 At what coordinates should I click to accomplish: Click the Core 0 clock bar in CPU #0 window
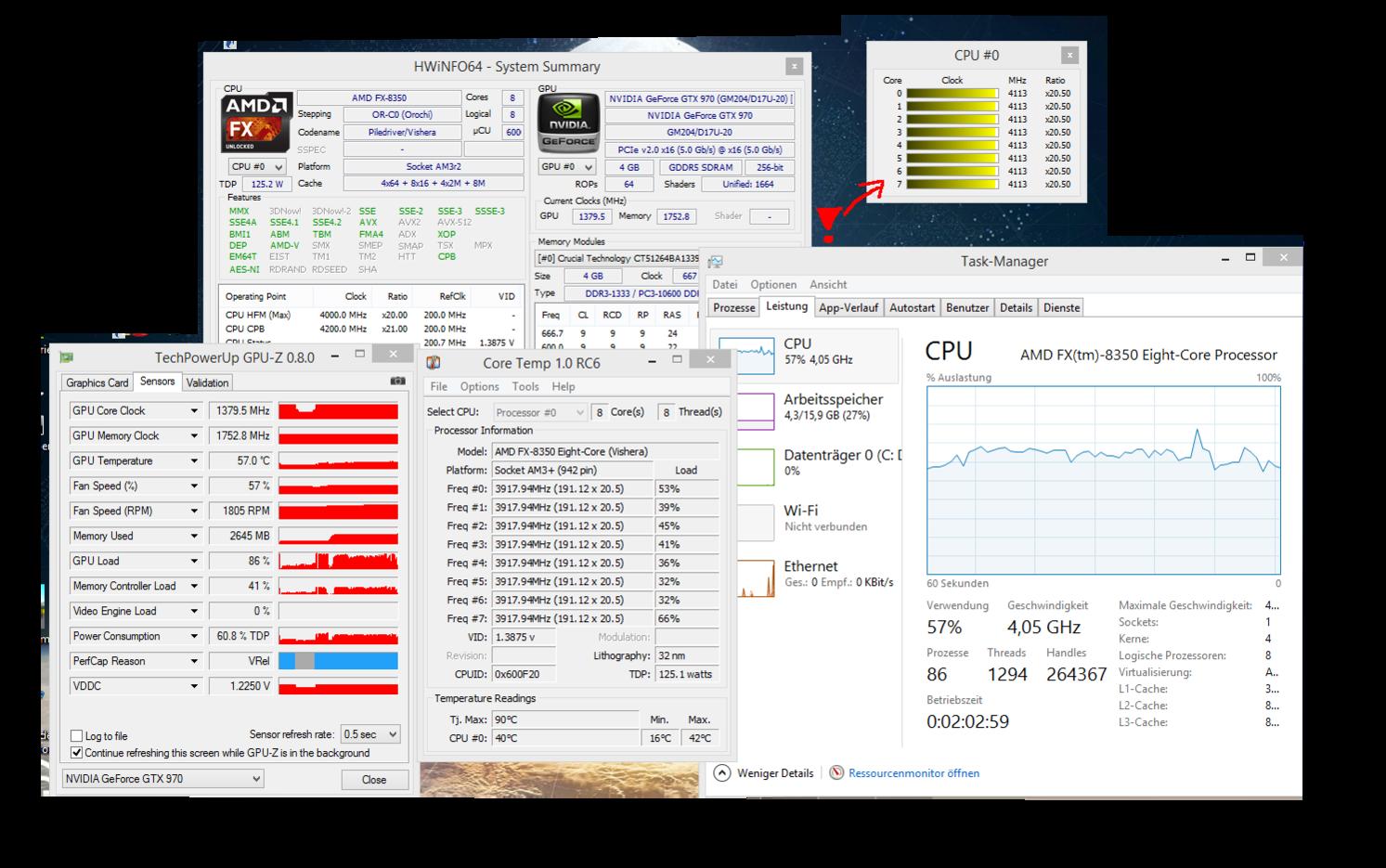point(952,94)
